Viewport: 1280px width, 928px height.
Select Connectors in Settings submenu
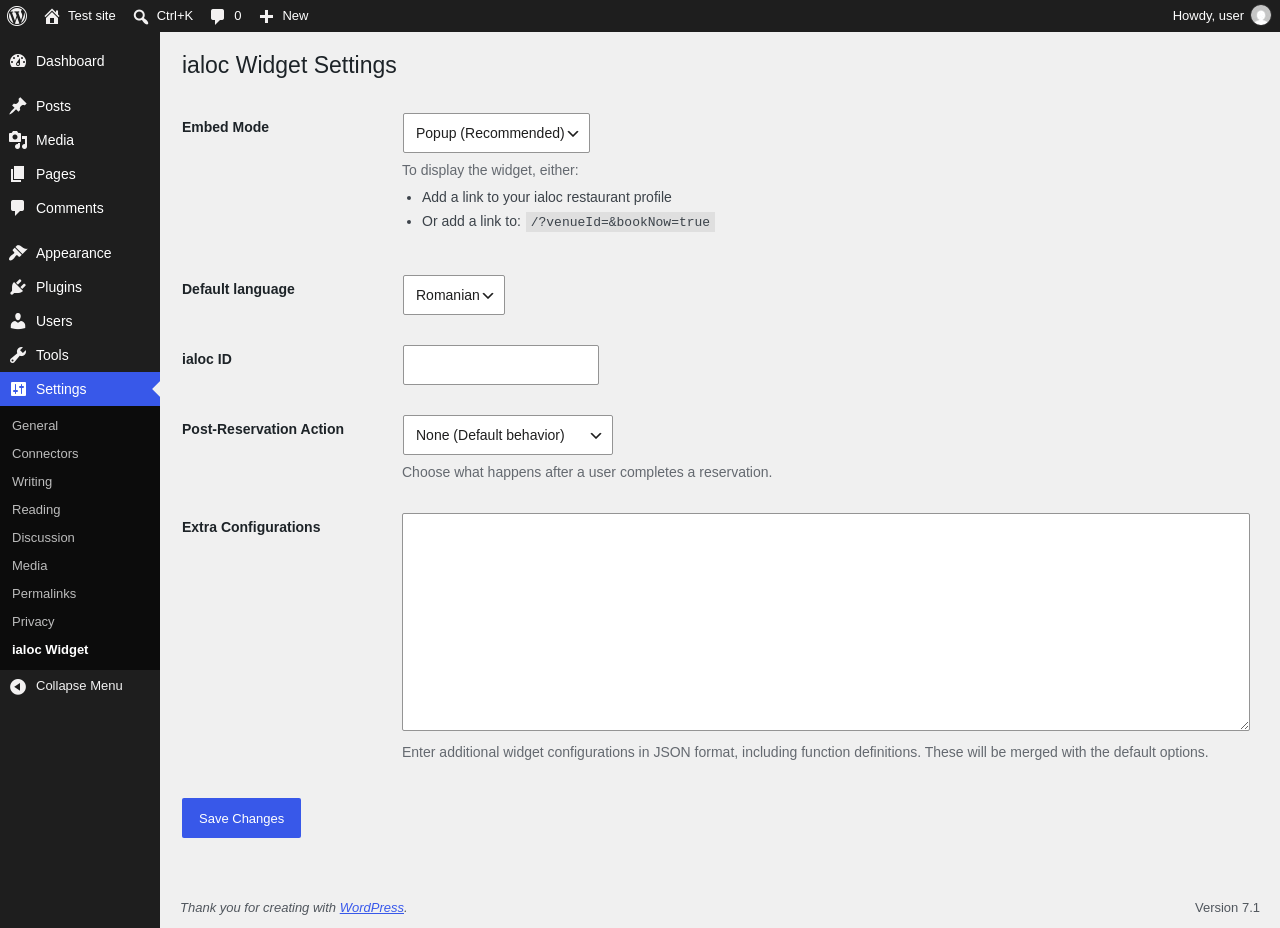click(x=45, y=453)
